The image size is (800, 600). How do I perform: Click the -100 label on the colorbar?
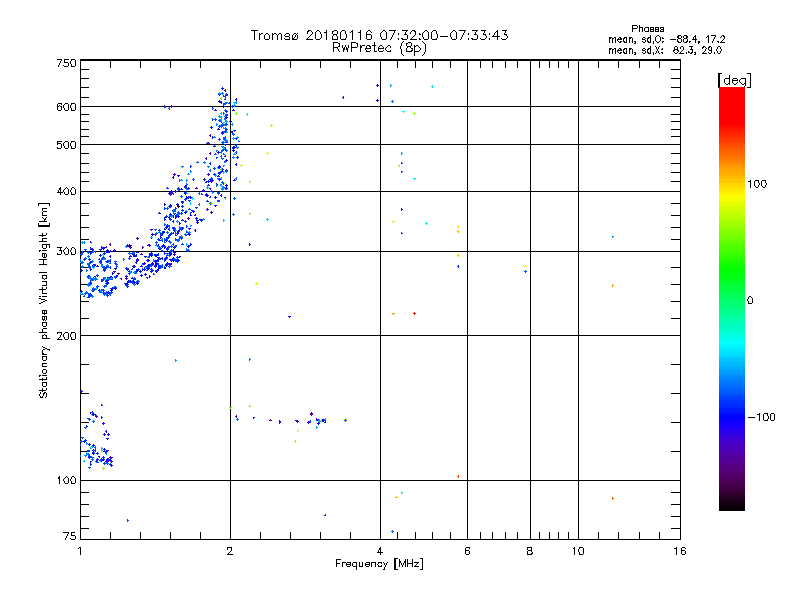(x=761, y=417)
